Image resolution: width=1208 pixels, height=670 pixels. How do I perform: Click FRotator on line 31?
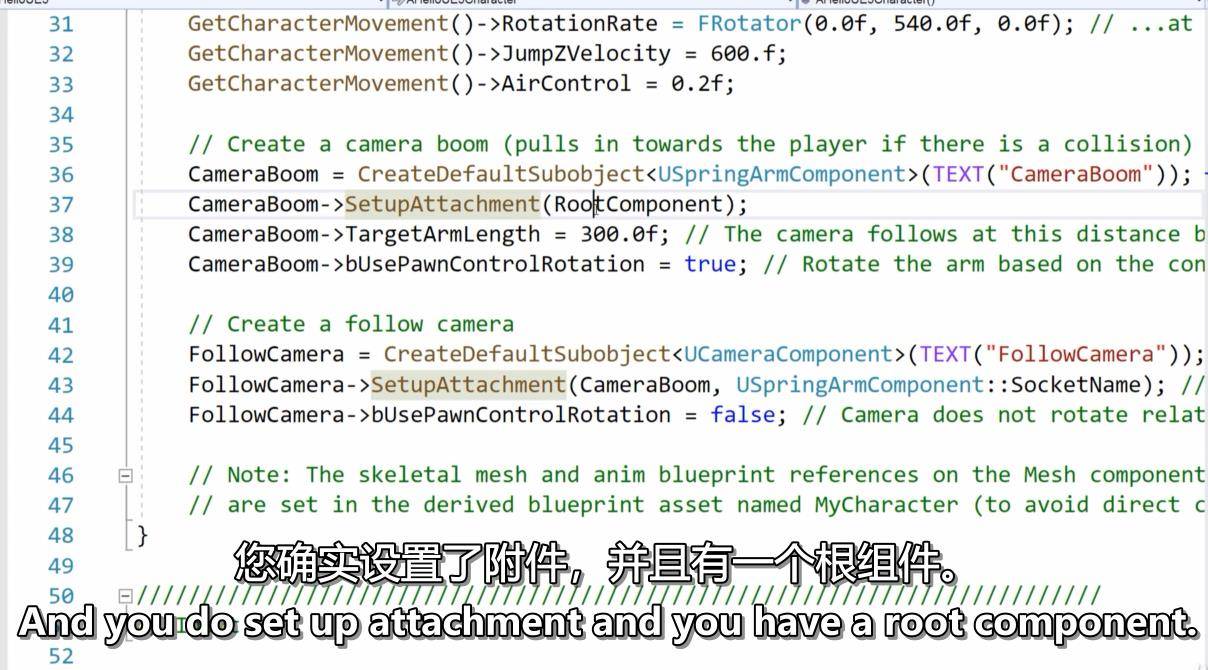coord(750,24)
